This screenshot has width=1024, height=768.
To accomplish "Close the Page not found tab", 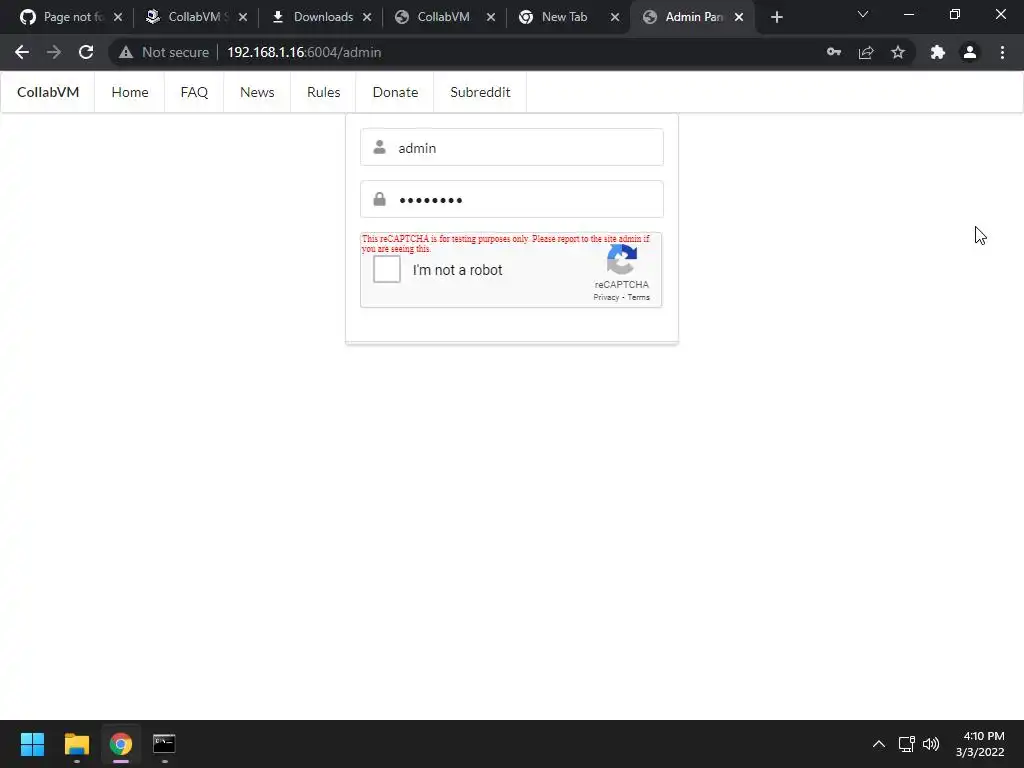I will coord(118,18).
